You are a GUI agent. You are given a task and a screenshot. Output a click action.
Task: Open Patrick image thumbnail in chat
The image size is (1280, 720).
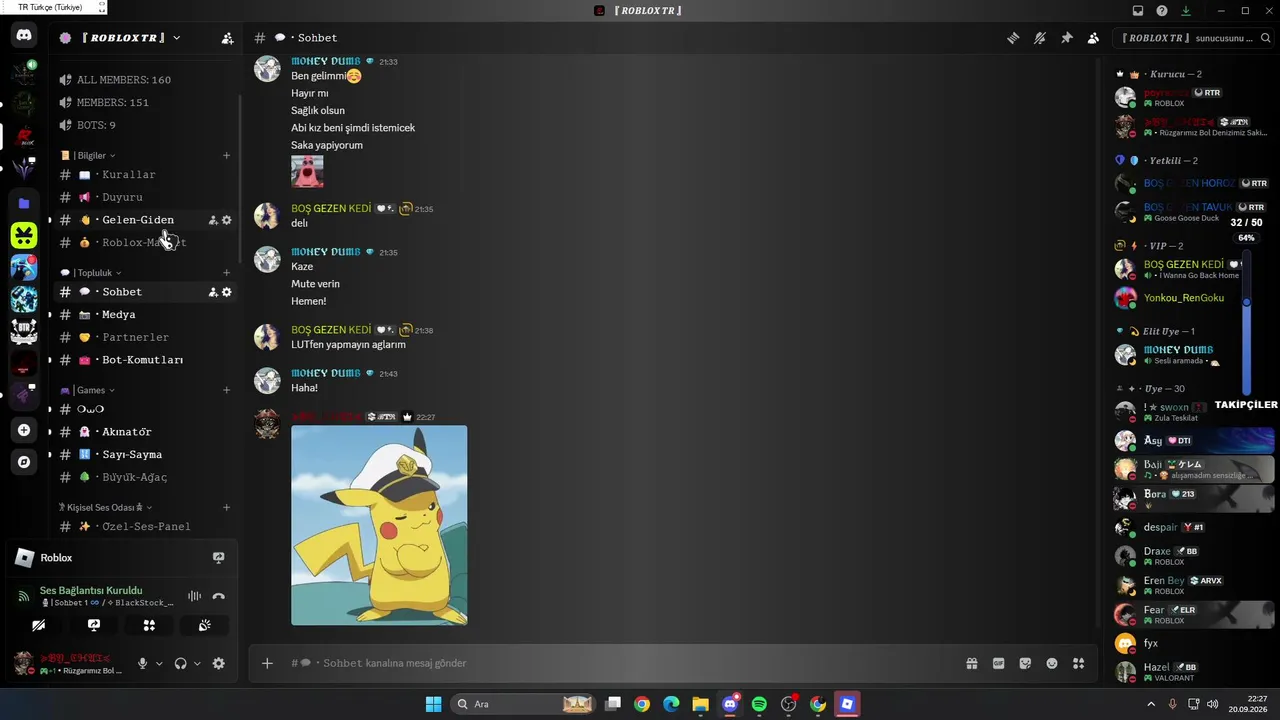pos(307,171)
